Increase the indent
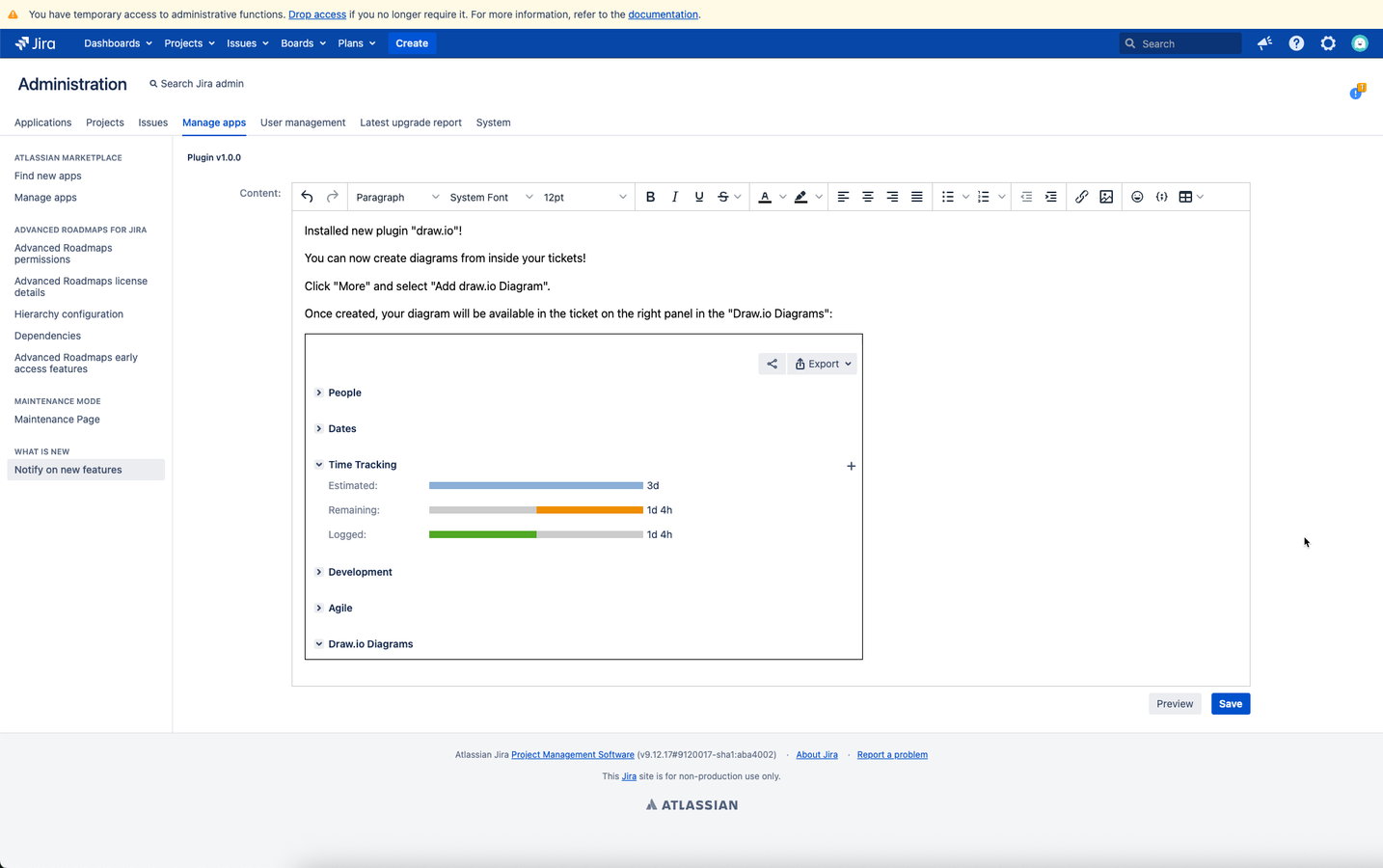The image size is (1383, 868). 1051,197
